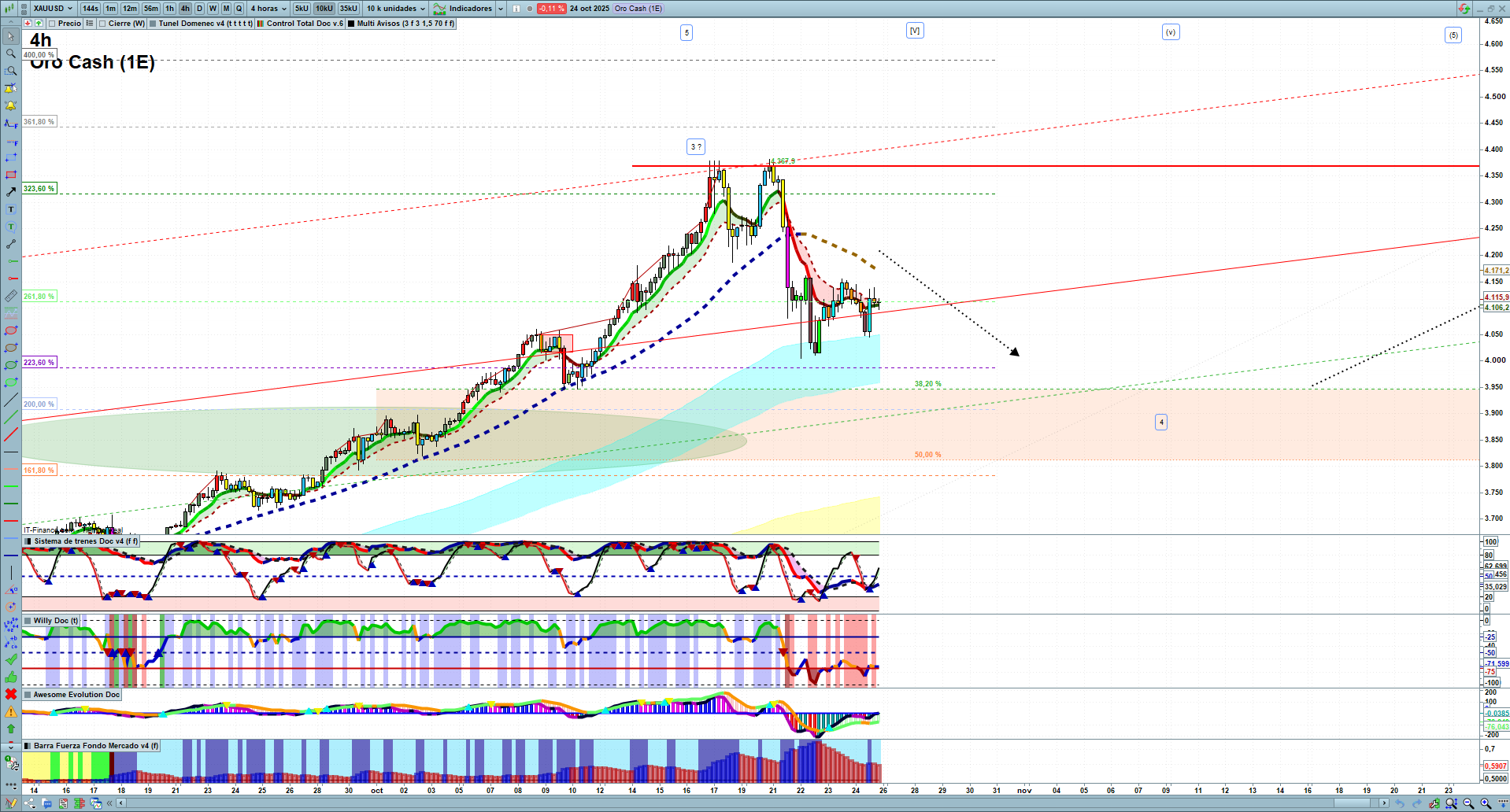The image size is (1510, 812).
Task: Toggle the Precio checkbox
Action: [x=53, y=24]
